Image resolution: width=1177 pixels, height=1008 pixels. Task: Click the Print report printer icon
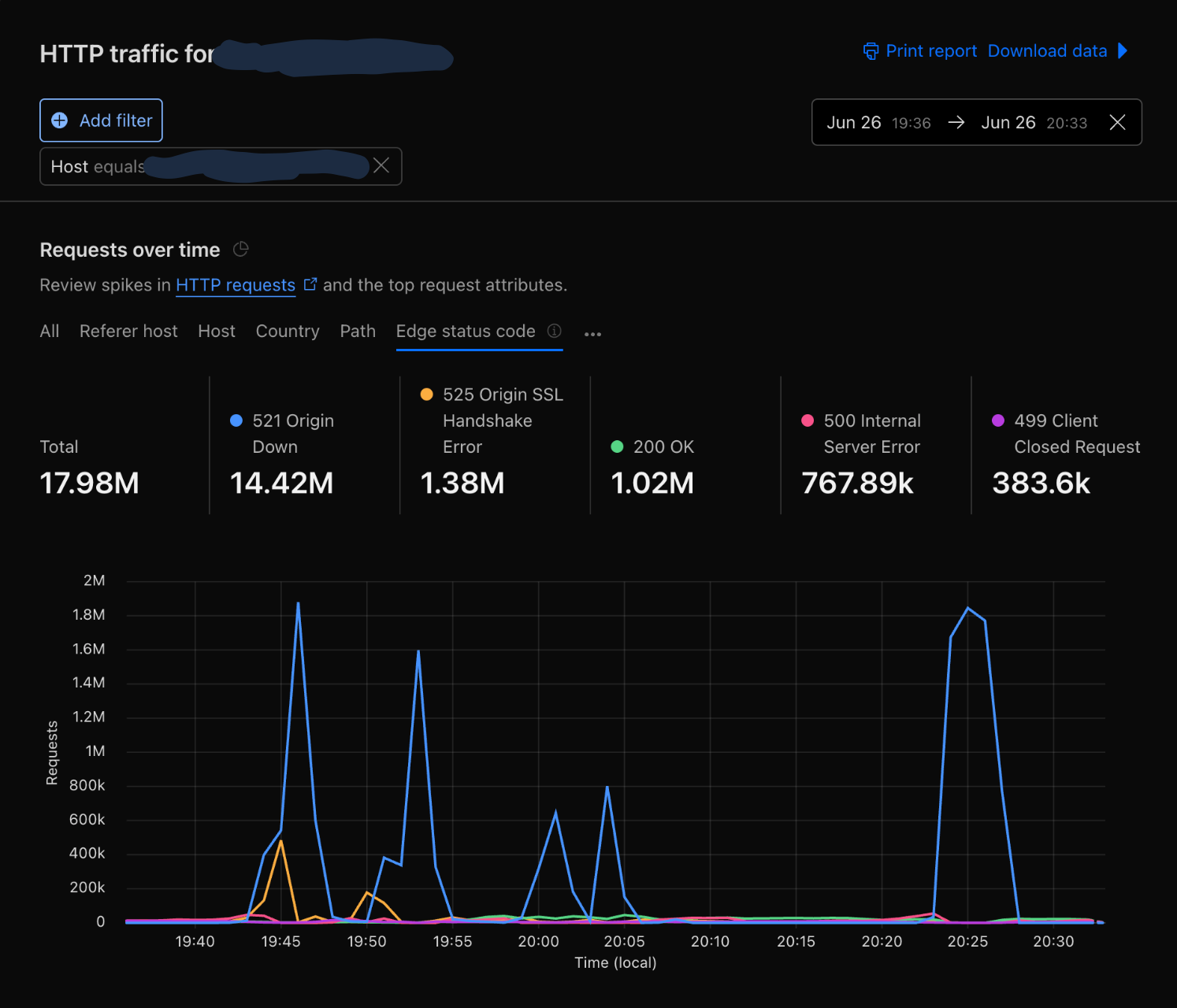click(870, 50)
